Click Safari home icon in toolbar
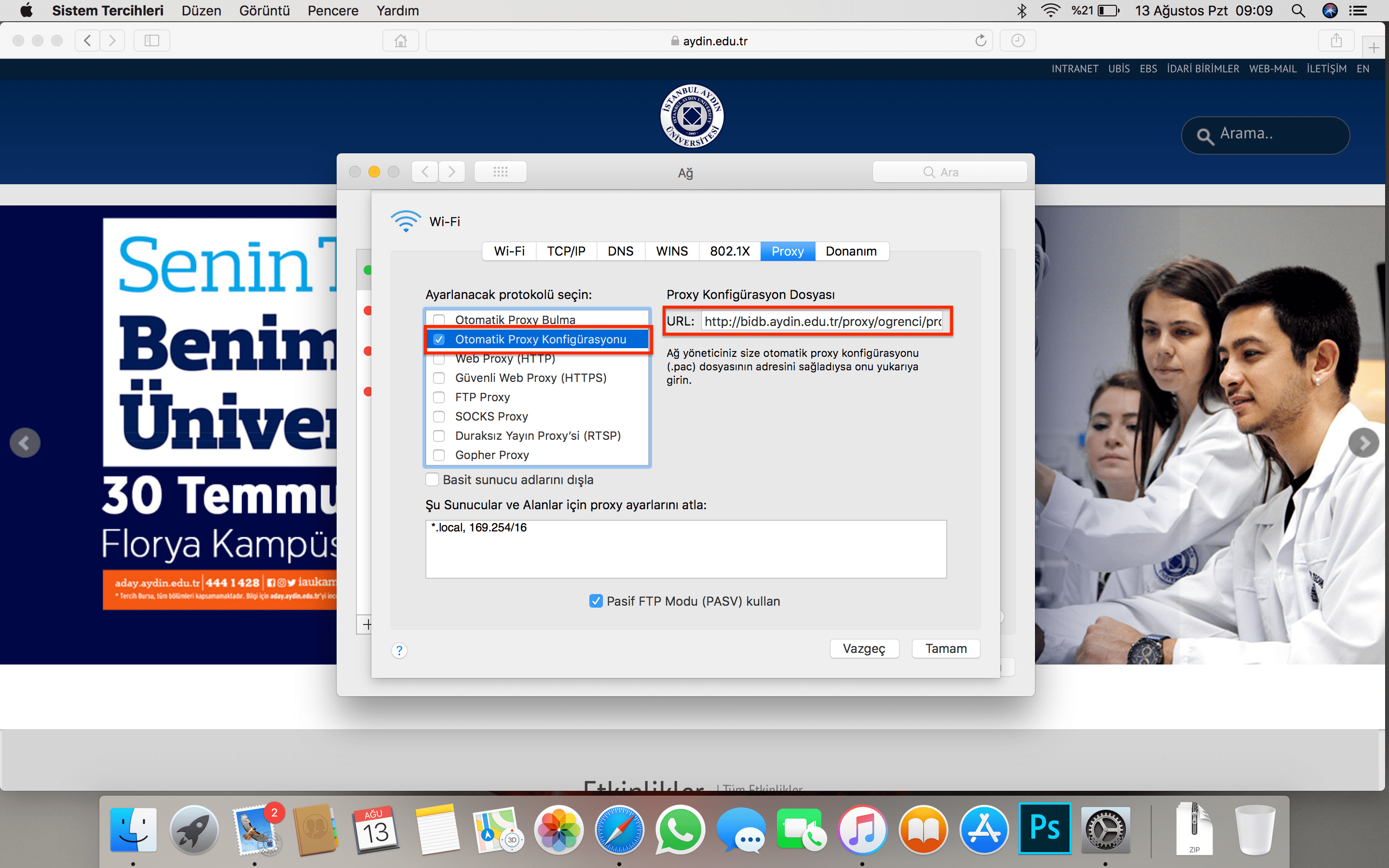This screenshot has width=1389, height=868. click(x=401, y=41)
